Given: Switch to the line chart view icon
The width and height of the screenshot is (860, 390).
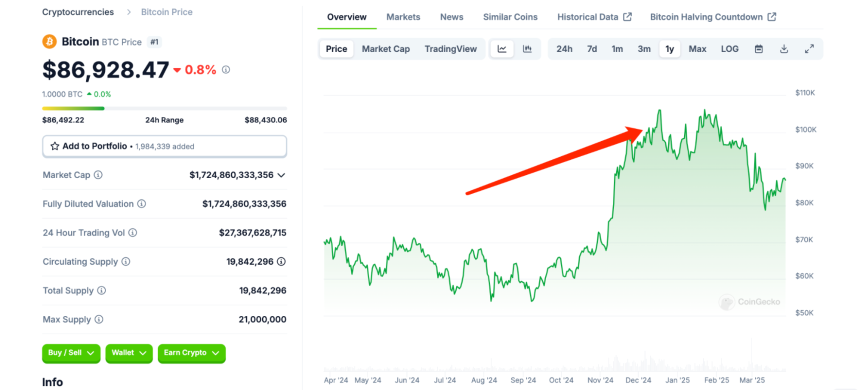Looking at the screenshot, I should point(502,49).
